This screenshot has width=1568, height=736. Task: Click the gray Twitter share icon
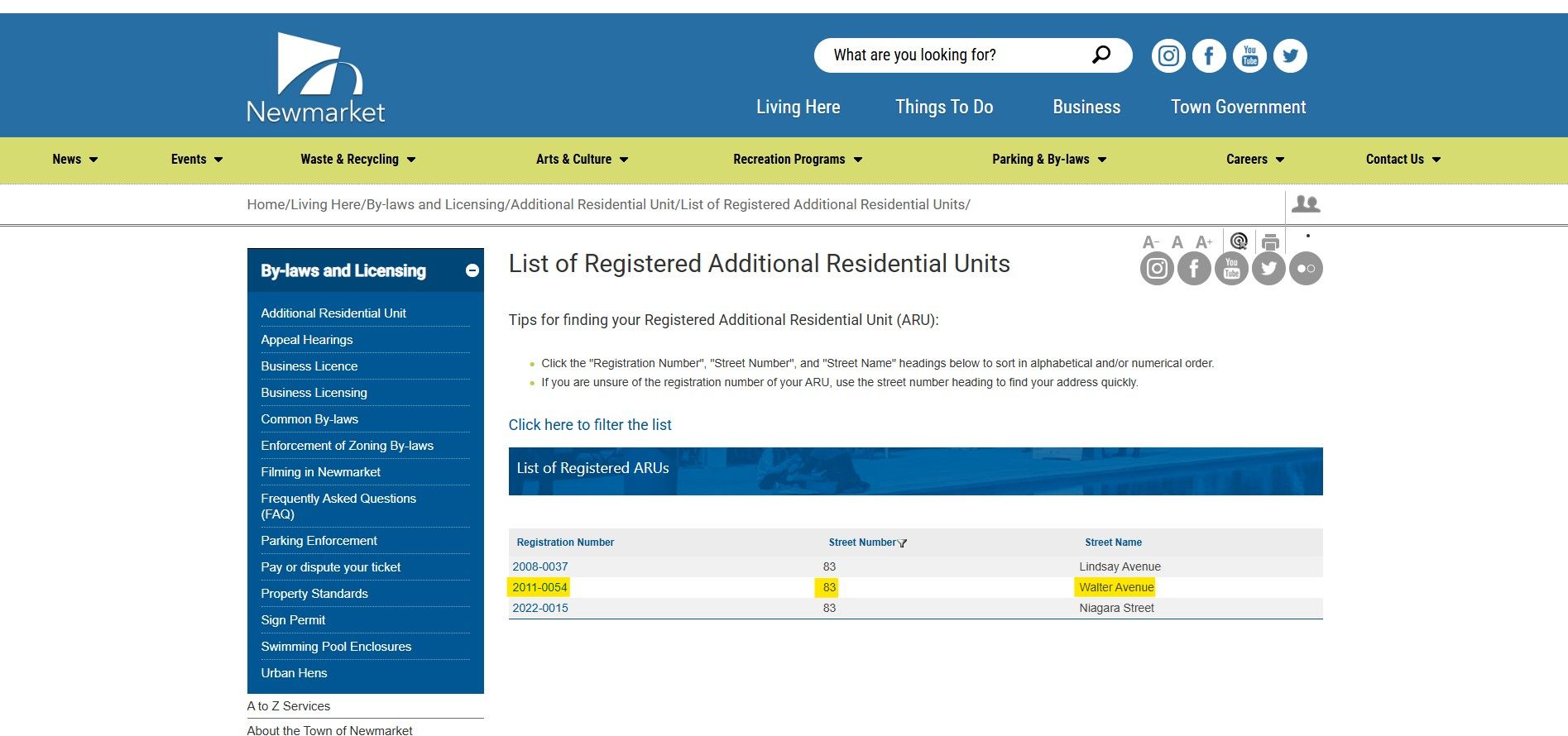pyautogui.click(x=1268, y=269)
